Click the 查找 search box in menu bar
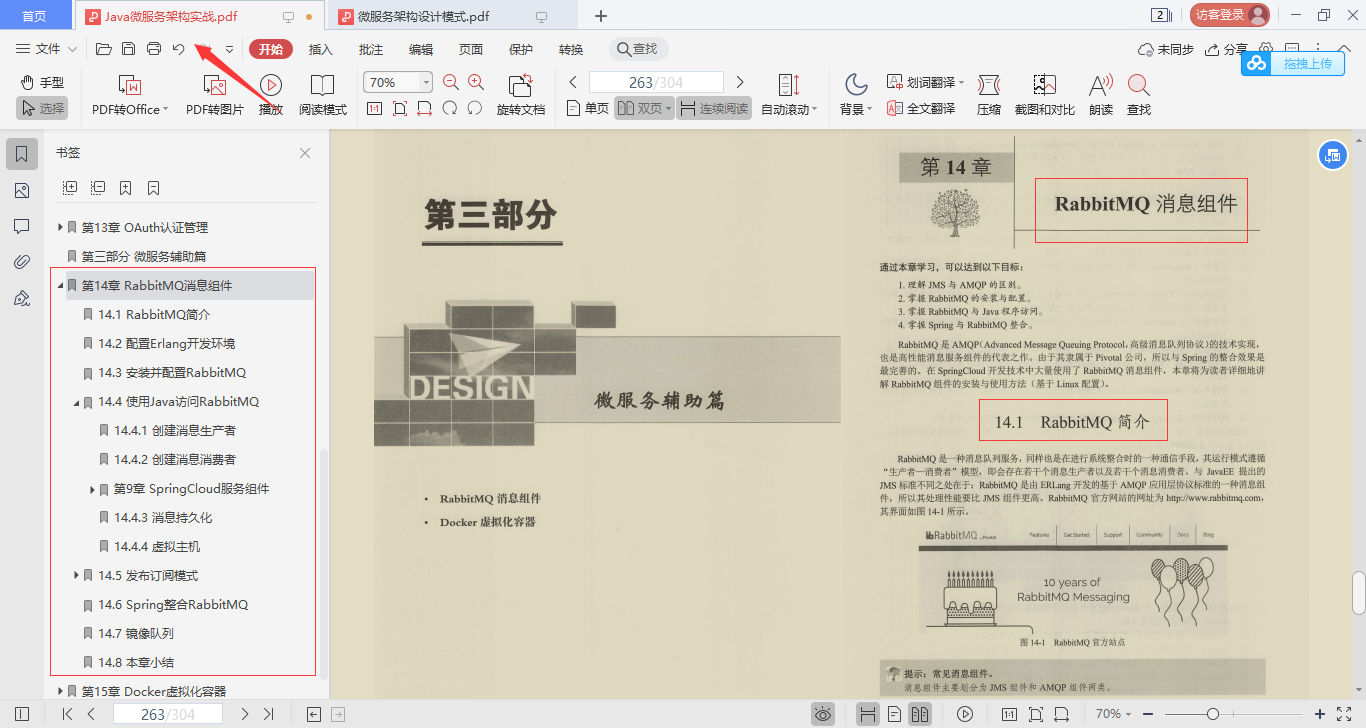Screen dimensions: 1366x728 (x=638, y=49)
